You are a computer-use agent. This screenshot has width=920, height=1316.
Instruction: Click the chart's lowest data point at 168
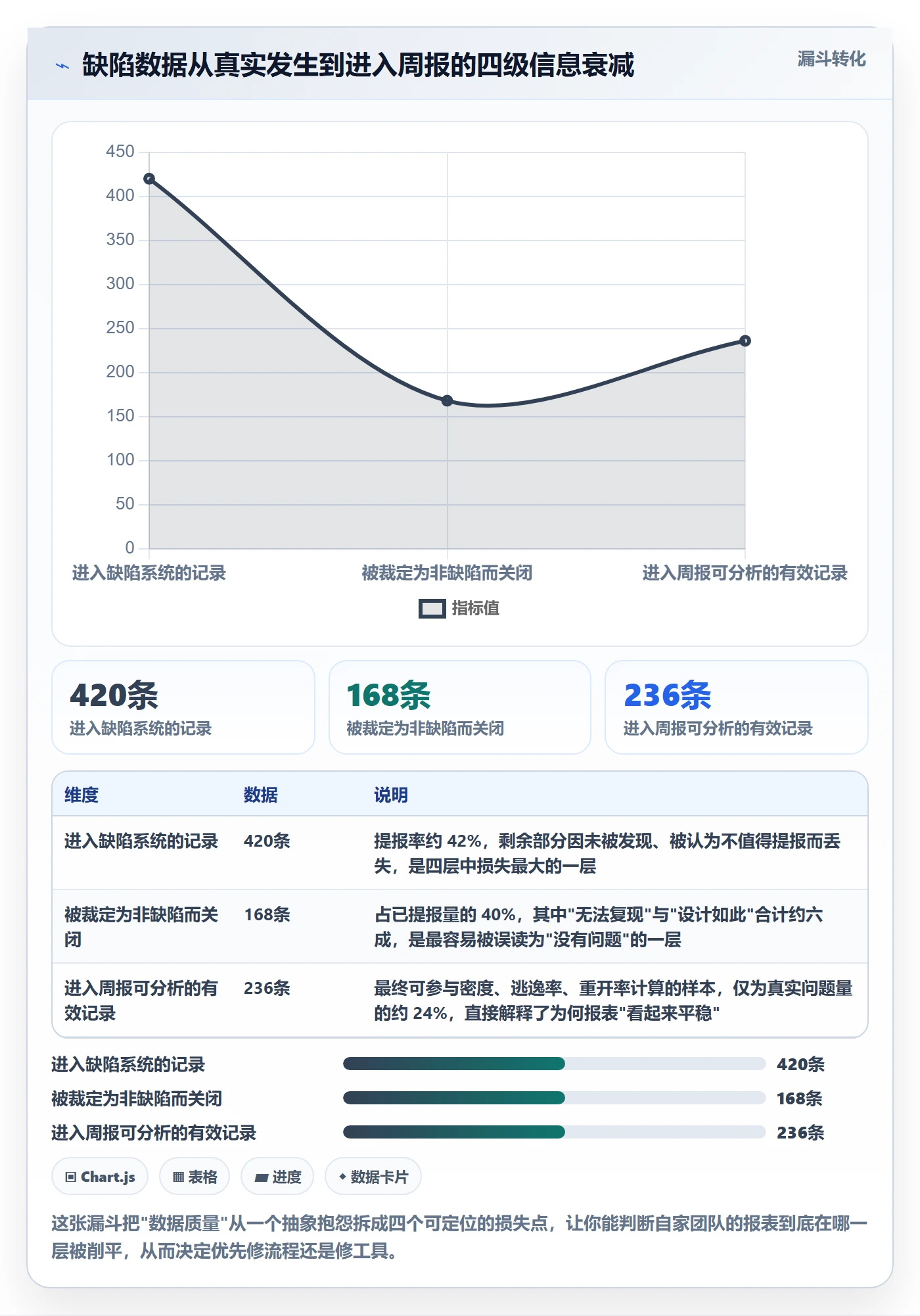[447, 400]
